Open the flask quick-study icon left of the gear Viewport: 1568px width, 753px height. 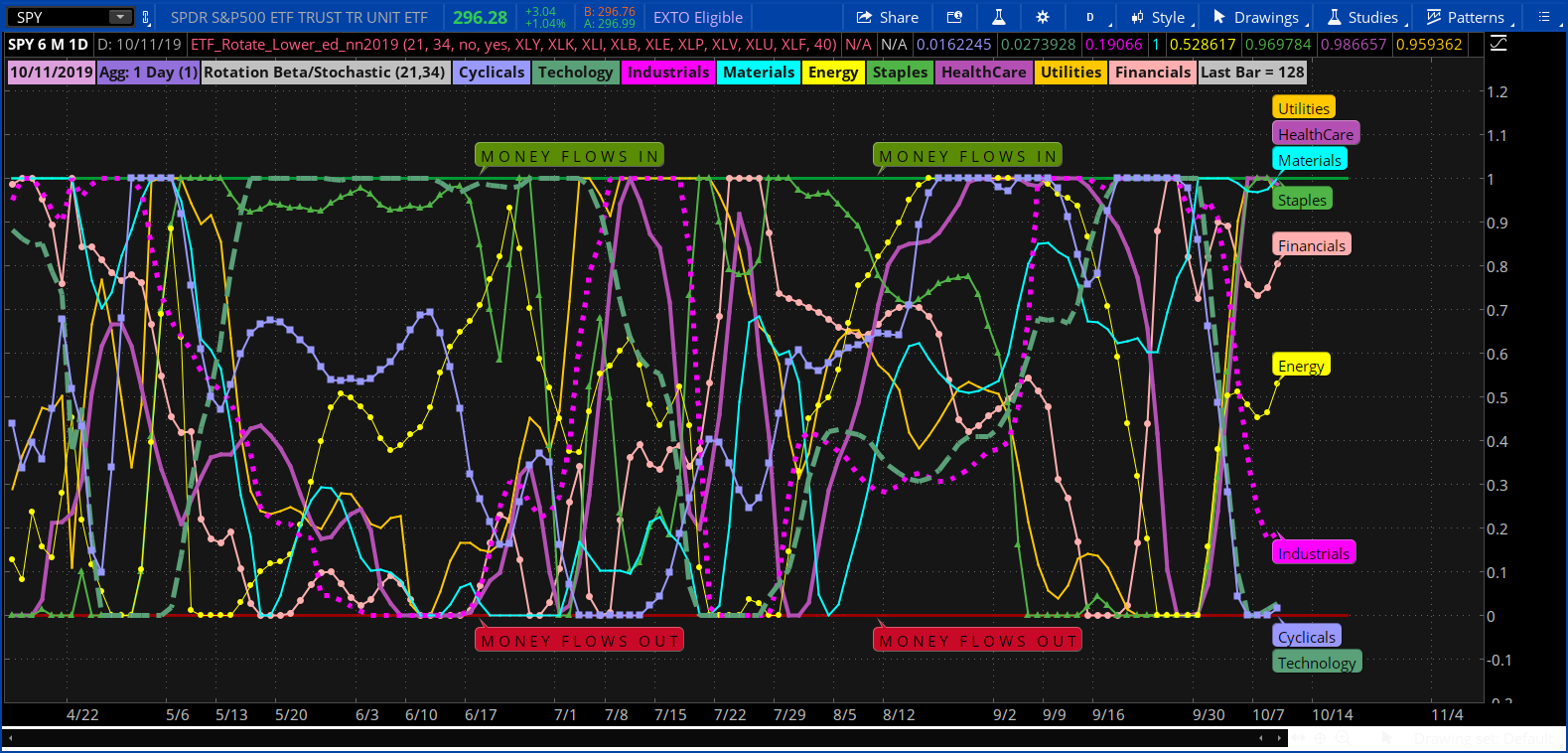(x=998, y=17)
